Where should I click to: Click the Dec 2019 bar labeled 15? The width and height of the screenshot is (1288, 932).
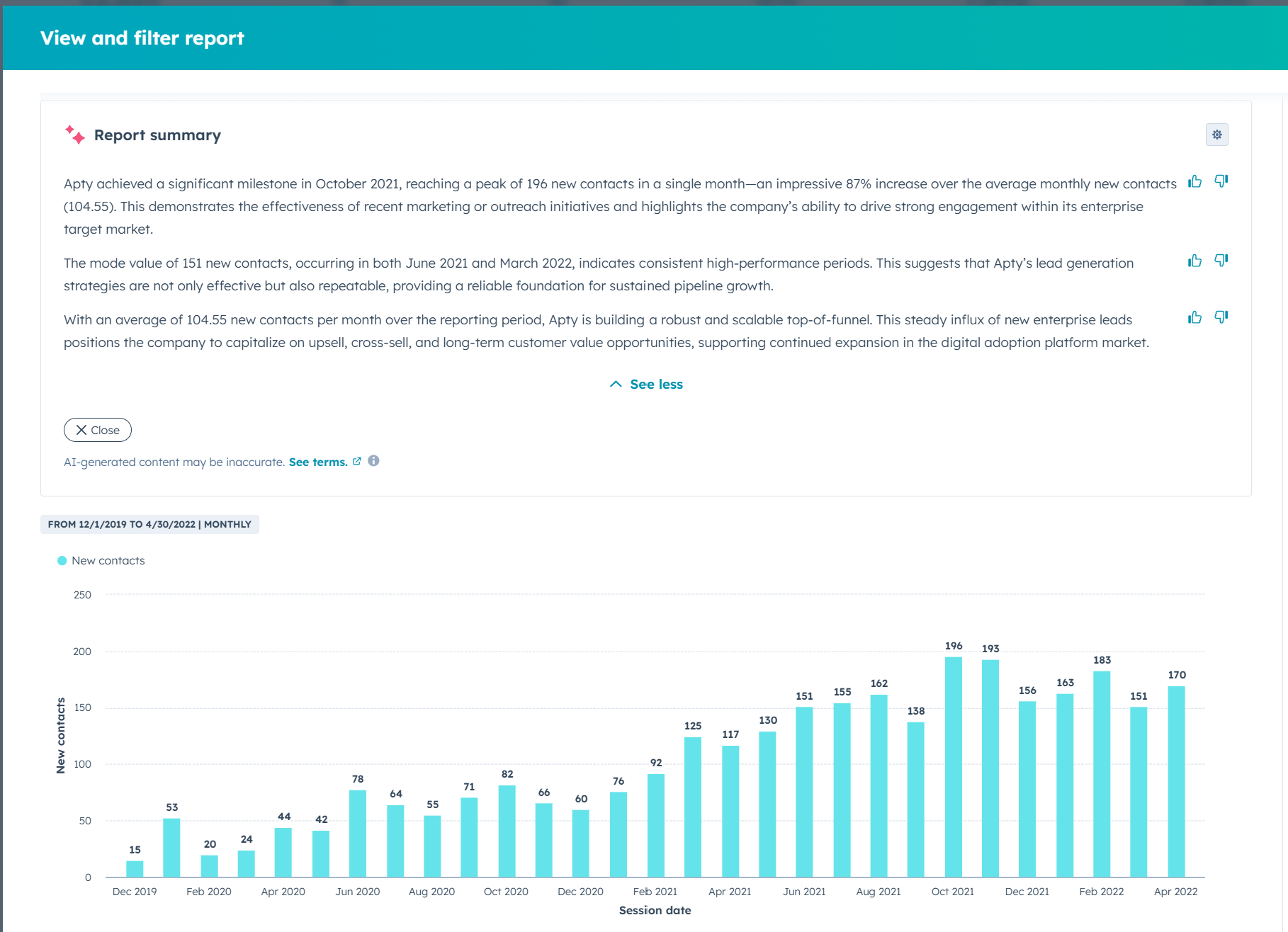pyautogui.click(x=135, y=869)
